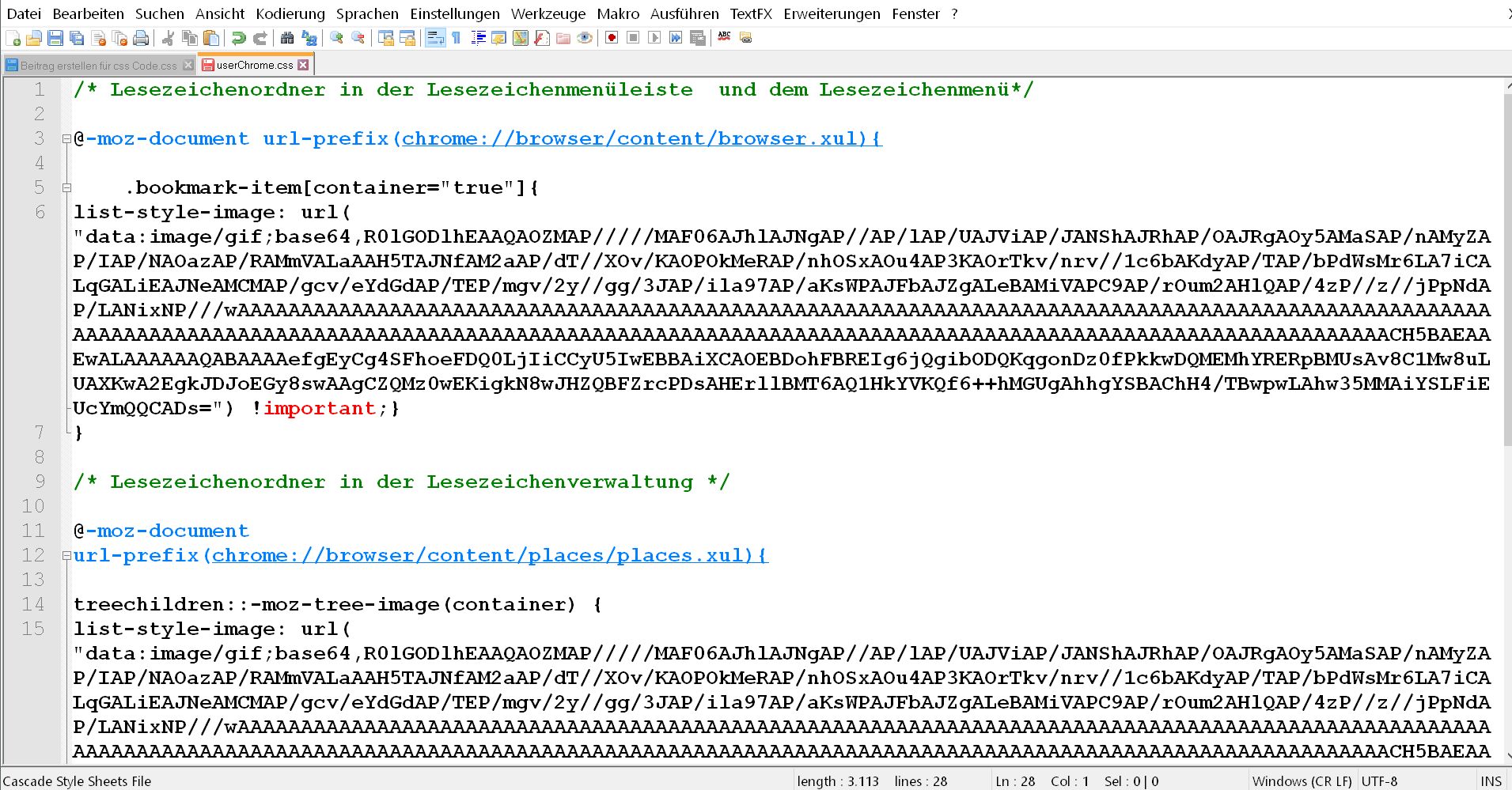This screenshot has height=790, width=1512.
Task: Open the Ansicht menu
Action: click(x=220, y=13)
